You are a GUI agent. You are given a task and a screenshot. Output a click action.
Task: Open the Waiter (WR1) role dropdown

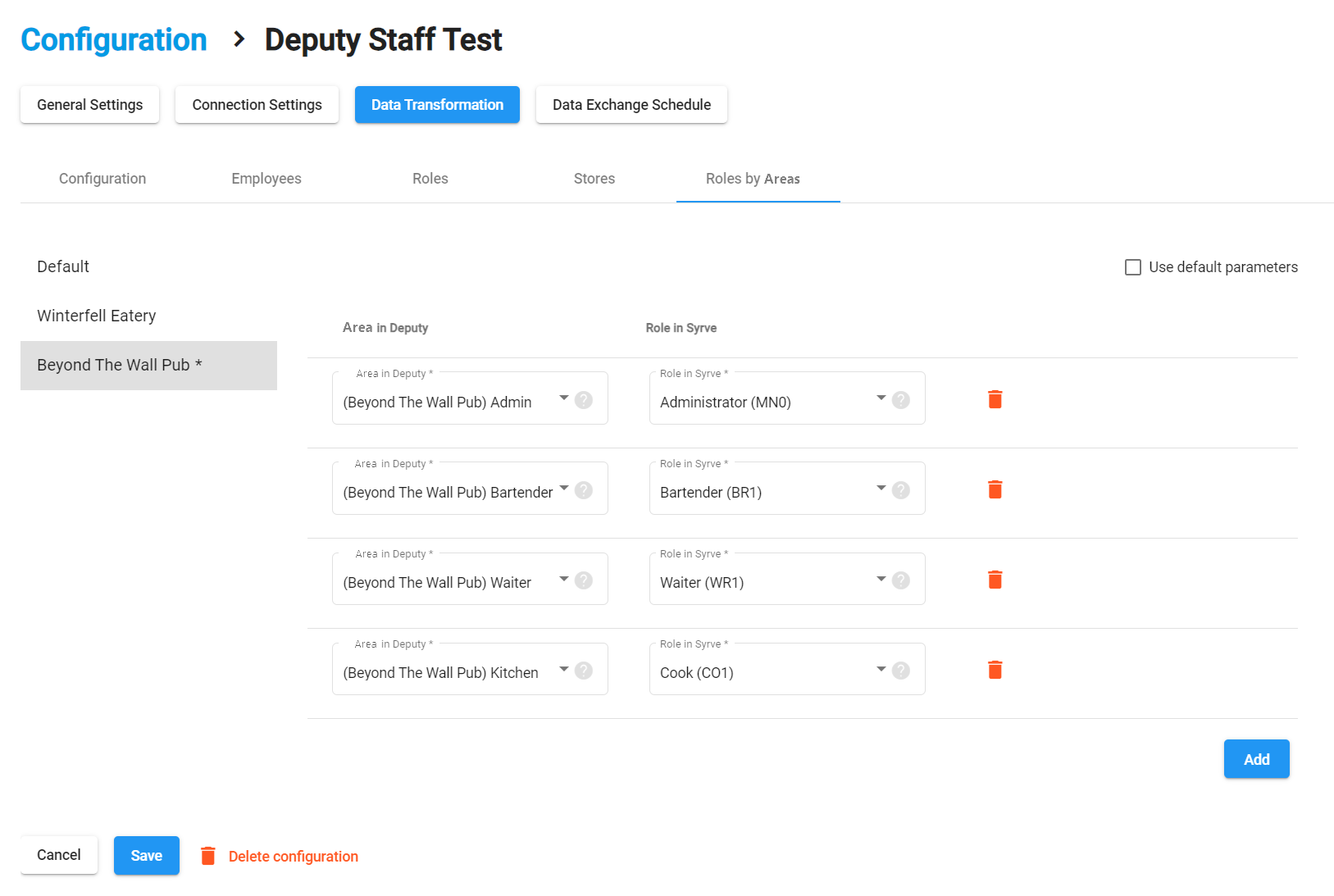(881, 579)
